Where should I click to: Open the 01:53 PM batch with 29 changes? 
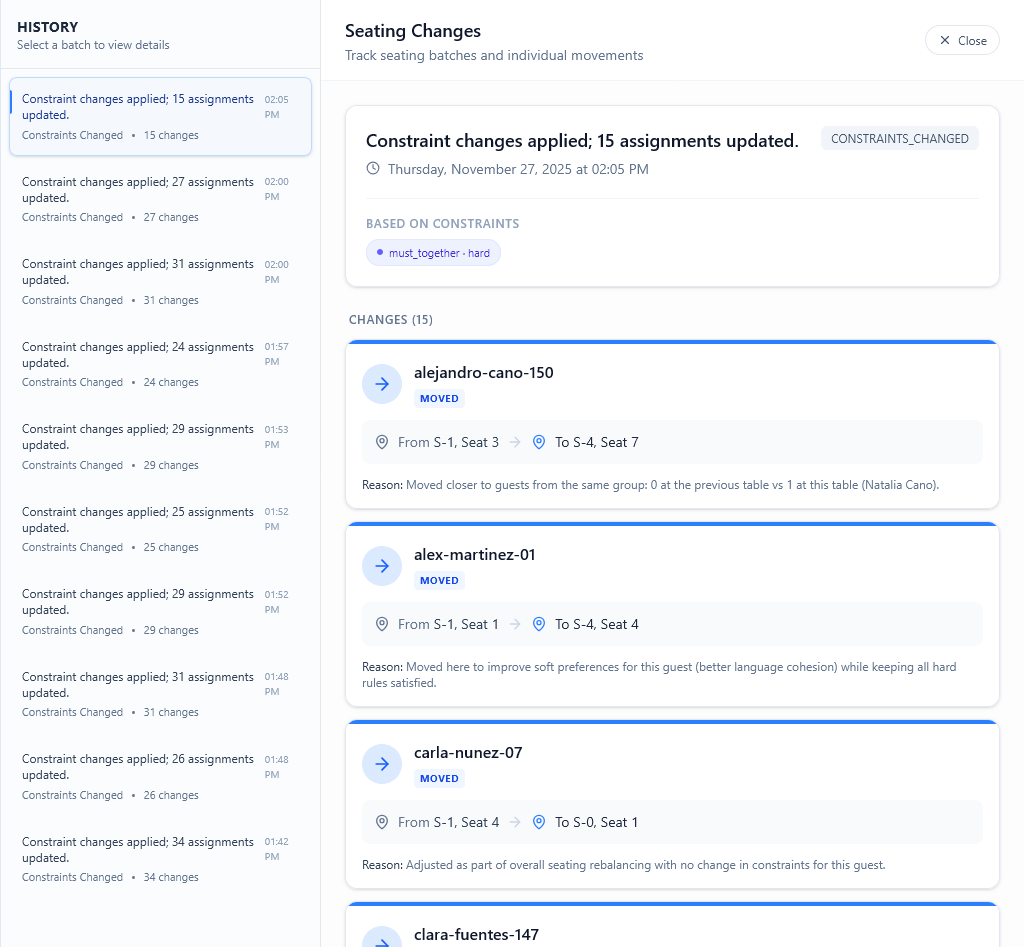click(160, 446)
